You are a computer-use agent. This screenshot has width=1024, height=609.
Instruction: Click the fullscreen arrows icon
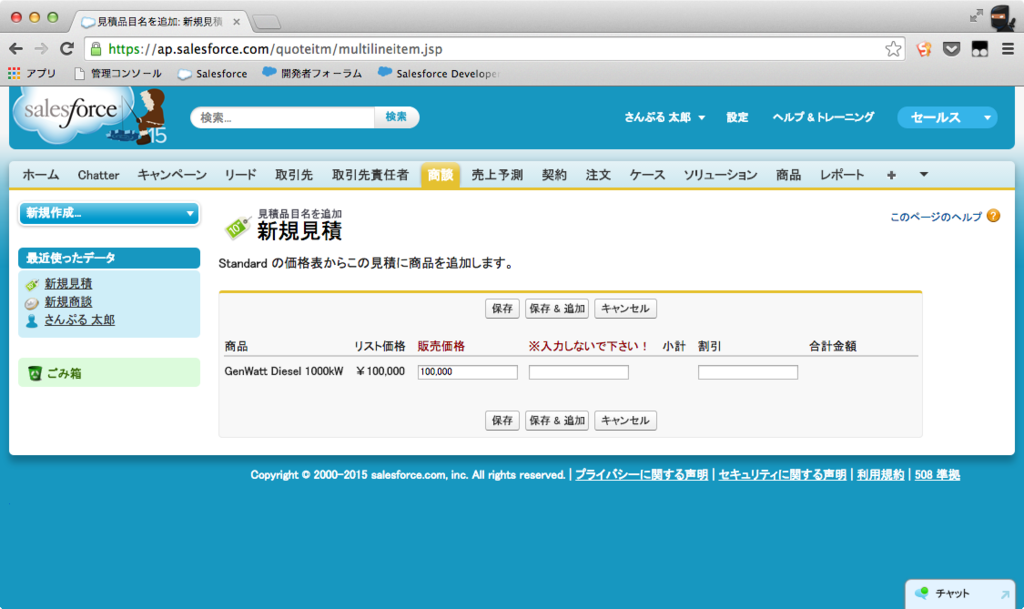tap(976, 16)
